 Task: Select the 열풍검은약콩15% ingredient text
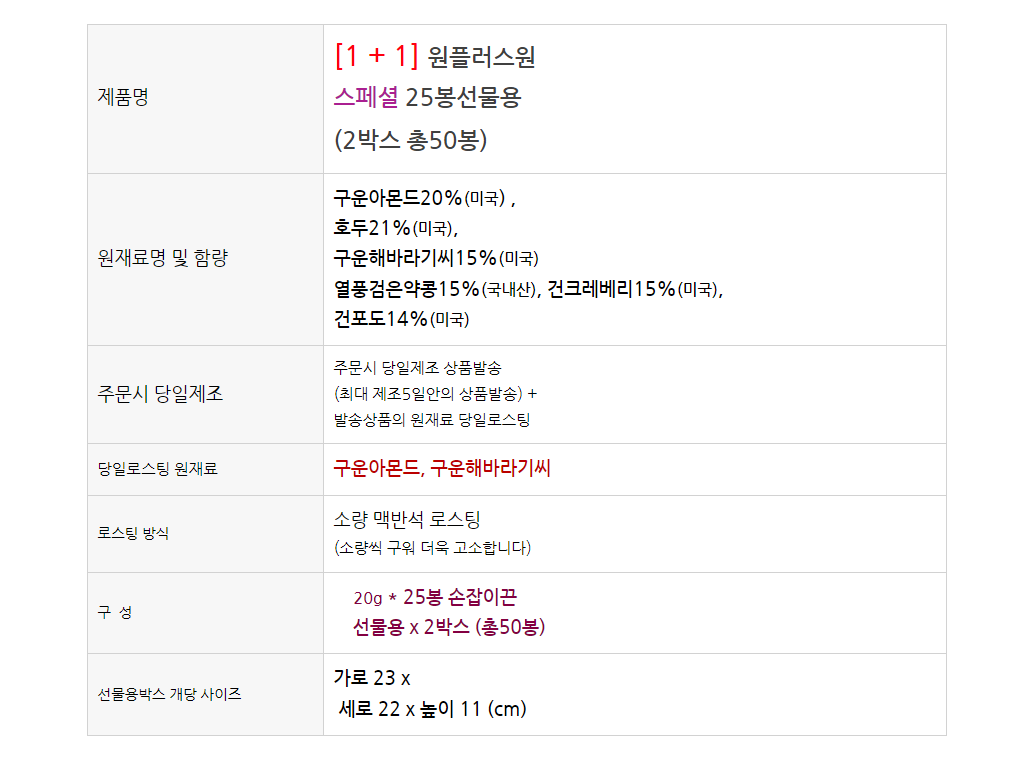407,289
